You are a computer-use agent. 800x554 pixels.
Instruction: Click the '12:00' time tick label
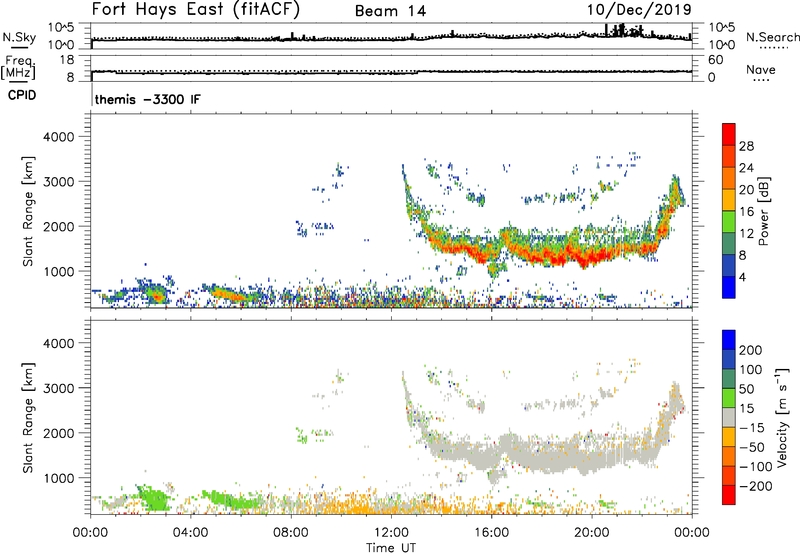click(391, 533)
